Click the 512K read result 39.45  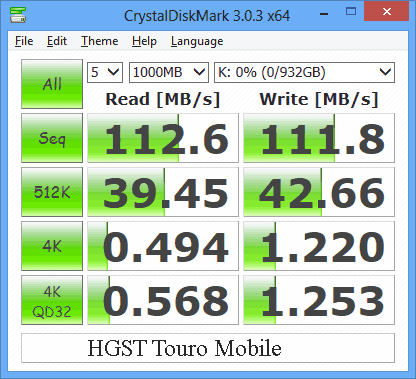[x=163, y=192]
